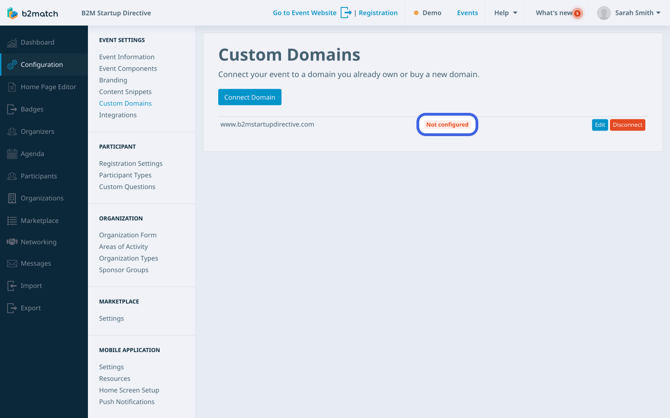This screenshot has width=670, height=418.
Task: Open the What's new notification badge
Action: (x=577, y=13)
